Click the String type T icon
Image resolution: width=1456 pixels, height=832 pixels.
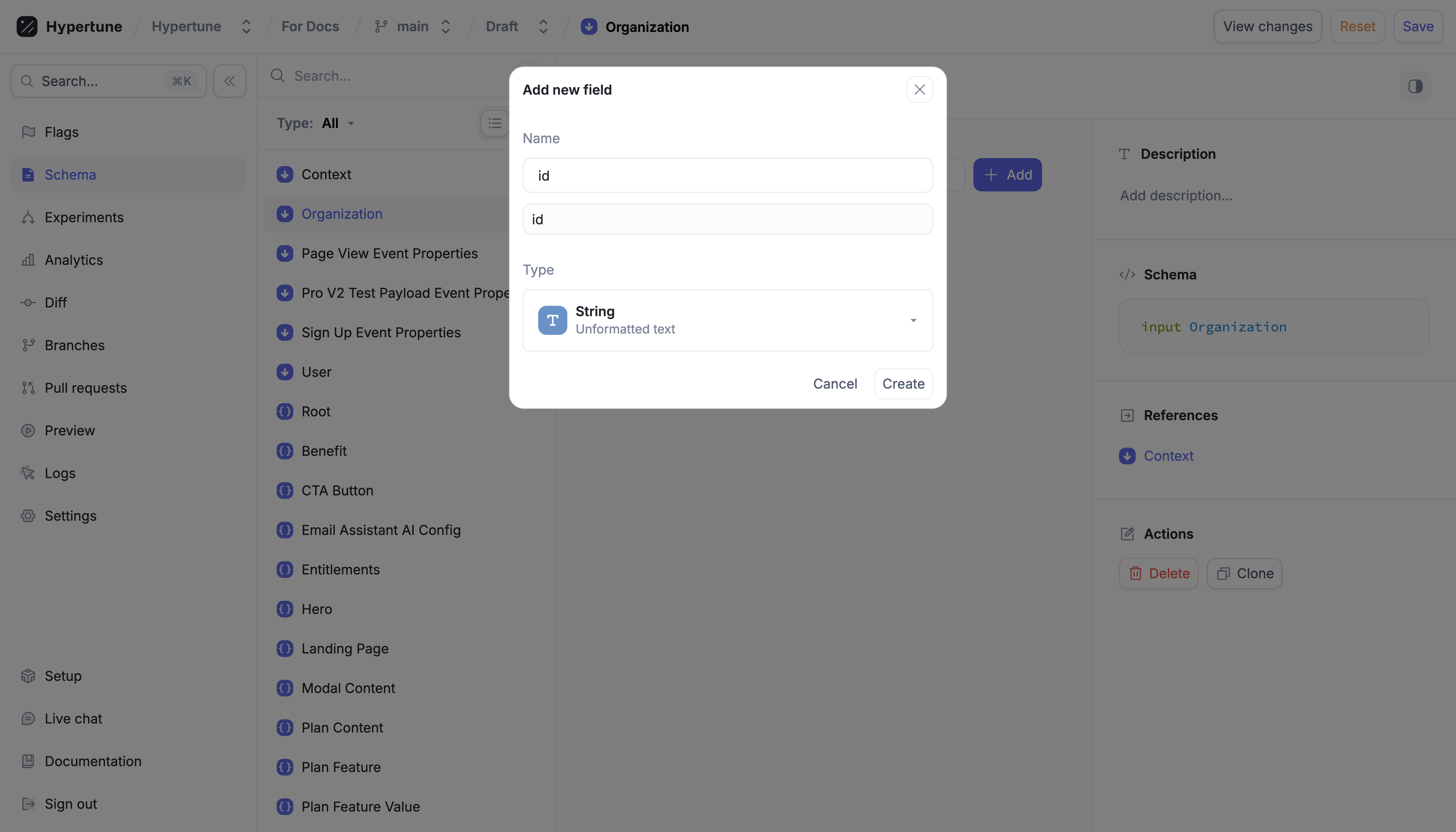(x=552, y=320)
